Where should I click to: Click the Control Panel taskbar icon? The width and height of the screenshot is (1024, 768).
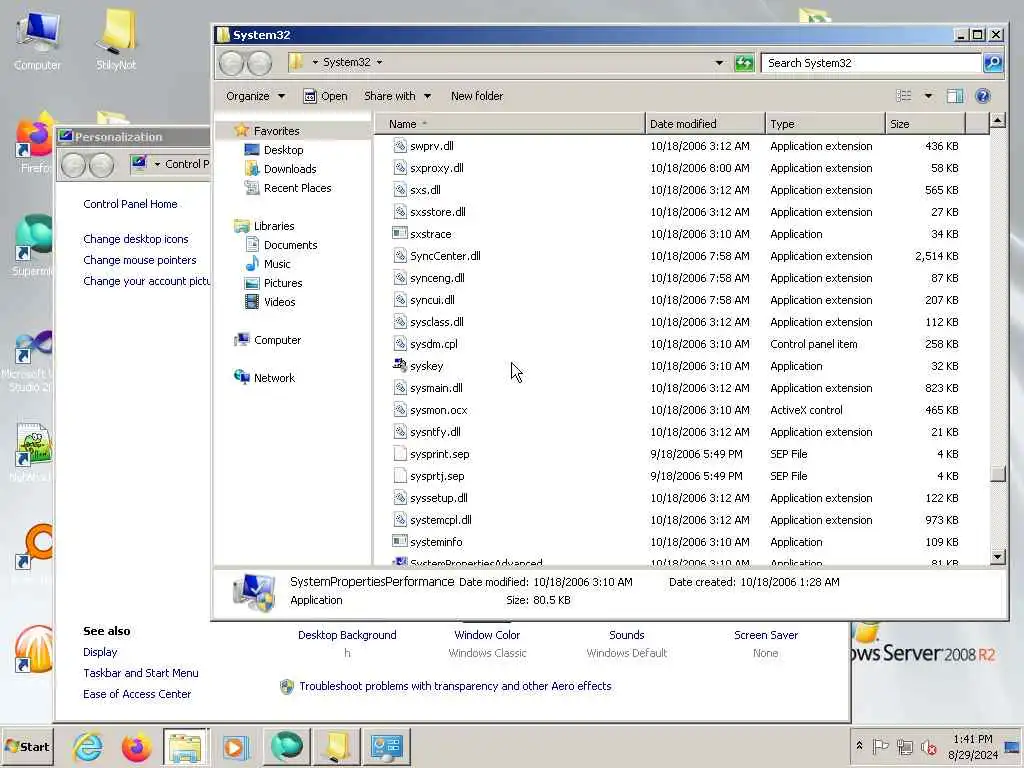(x=387, y=746)
